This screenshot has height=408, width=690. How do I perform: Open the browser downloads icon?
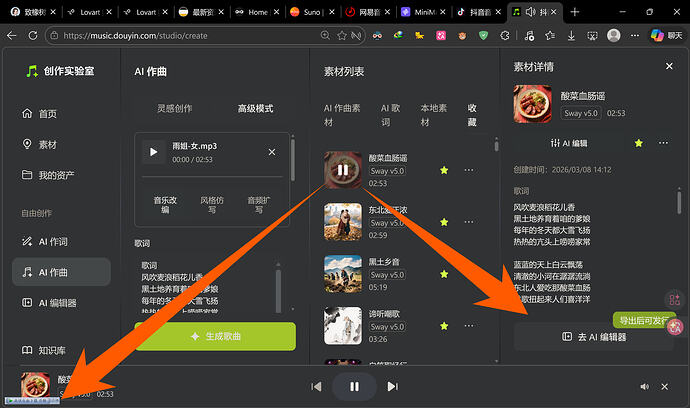click(571, 36)
